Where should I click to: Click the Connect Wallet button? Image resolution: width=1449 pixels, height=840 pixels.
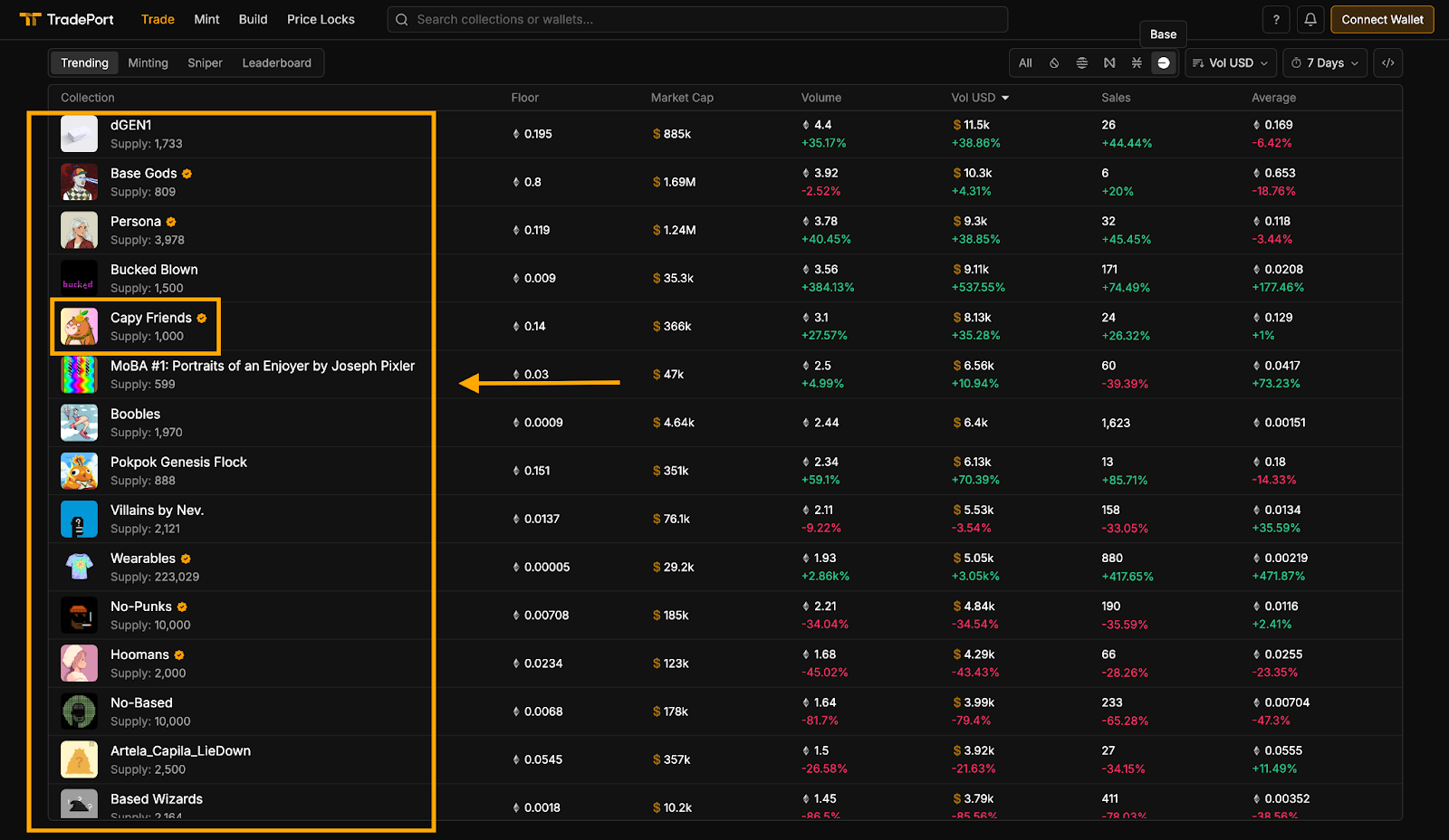click(1382, 19)
